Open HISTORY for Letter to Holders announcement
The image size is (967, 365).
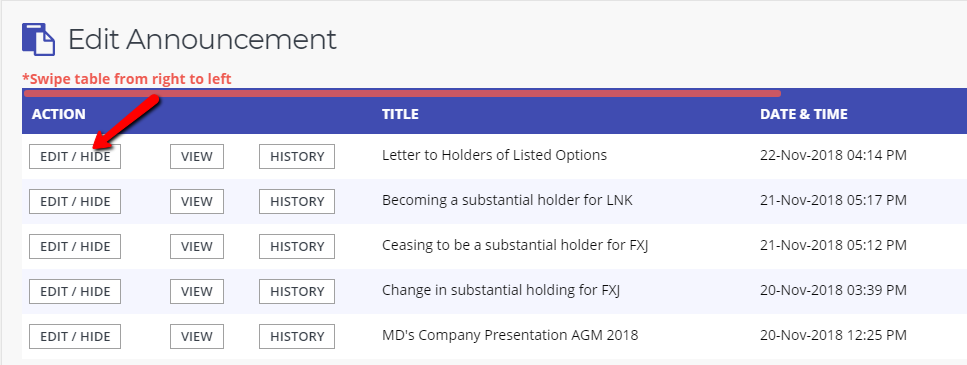point(297,157)
